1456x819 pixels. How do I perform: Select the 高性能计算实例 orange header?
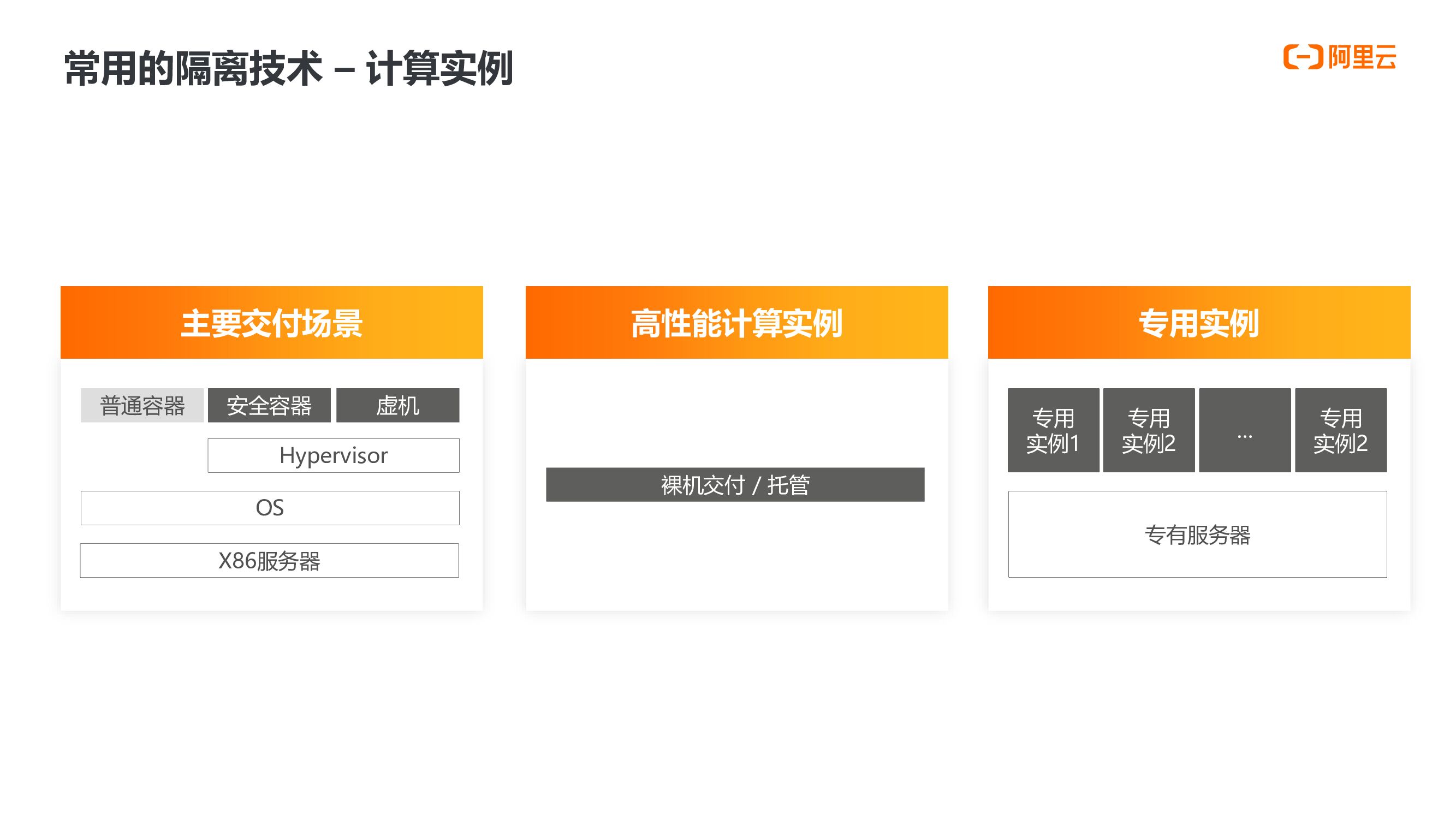[x=736, y=323]
